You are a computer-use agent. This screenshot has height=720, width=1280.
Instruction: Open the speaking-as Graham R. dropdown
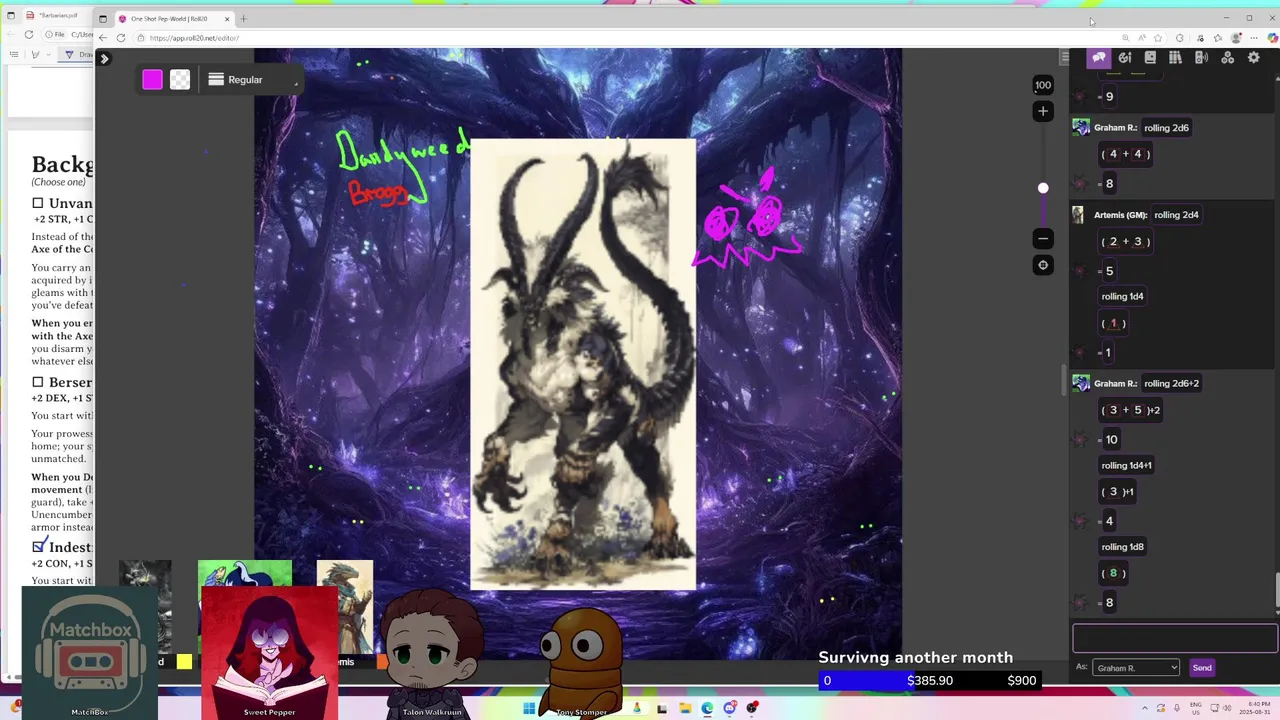click(x=1136, y=668)
